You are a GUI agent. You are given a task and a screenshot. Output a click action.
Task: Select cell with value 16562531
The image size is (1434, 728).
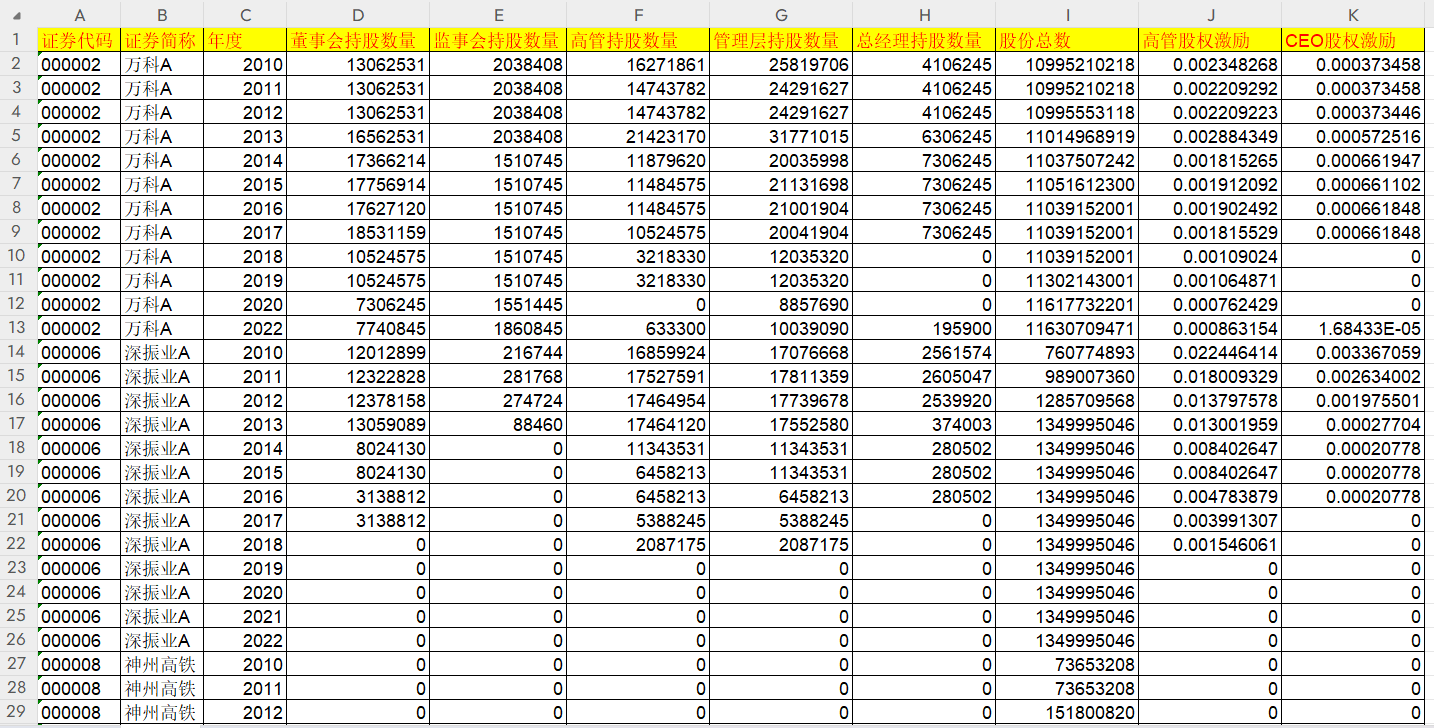click(358, 136)
